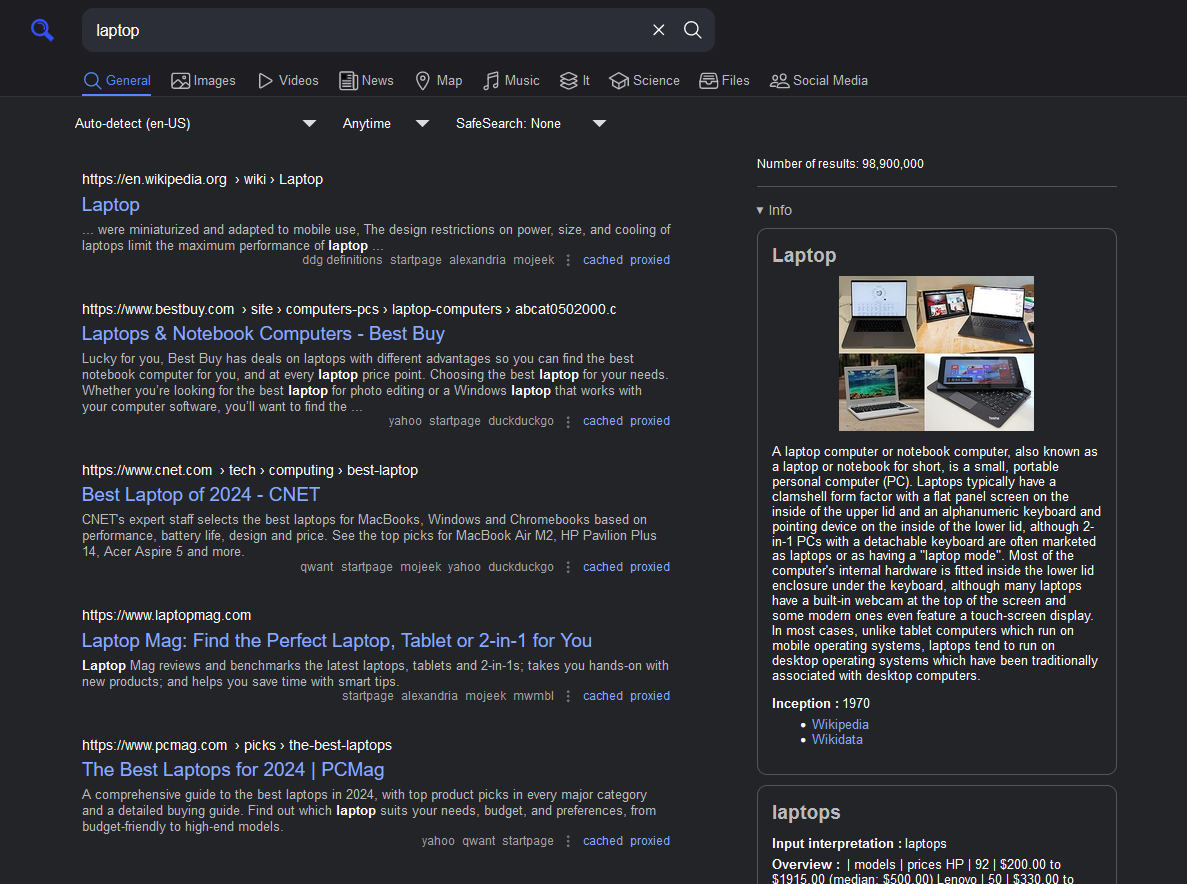Click the laptop collage image in infobox
Screen dimensions: 1187x884
click(x=936, y=353)
